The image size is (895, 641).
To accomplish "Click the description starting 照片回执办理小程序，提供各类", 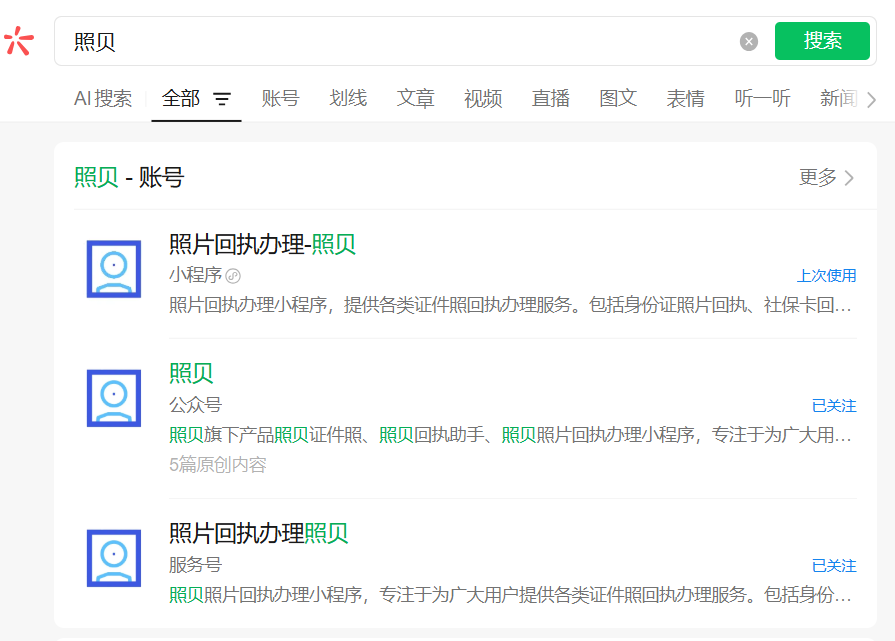I will coord(510,305).
